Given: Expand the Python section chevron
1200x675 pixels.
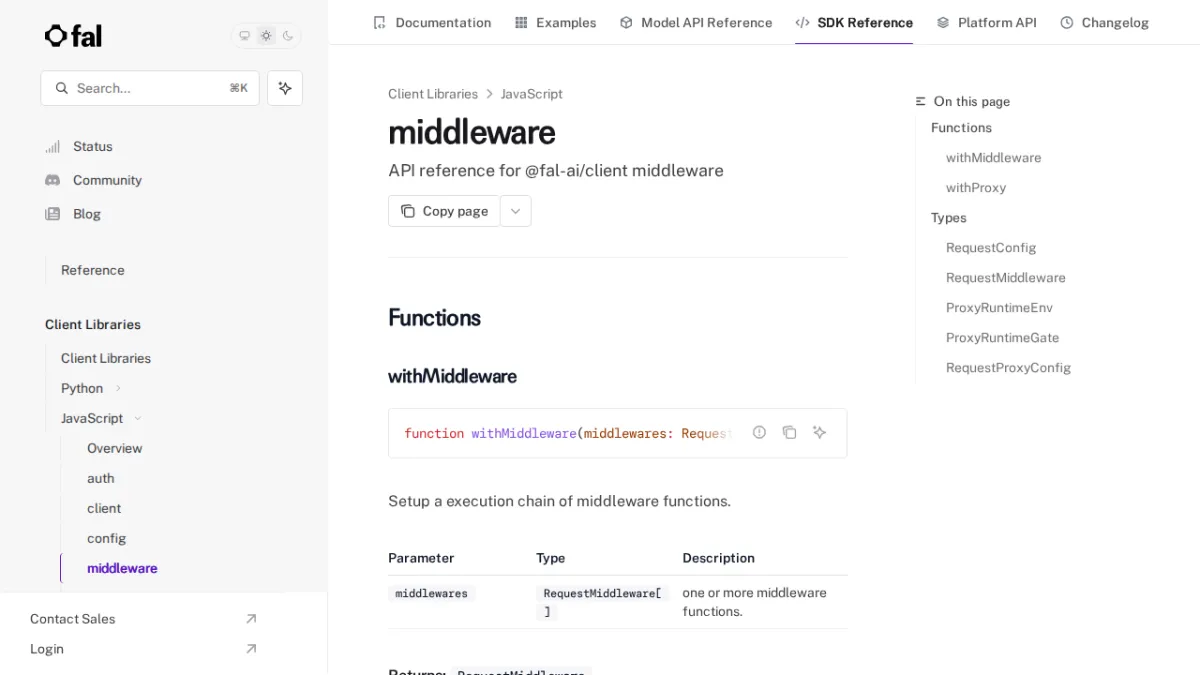Looking at the screenshot, I should pos(118,388).
